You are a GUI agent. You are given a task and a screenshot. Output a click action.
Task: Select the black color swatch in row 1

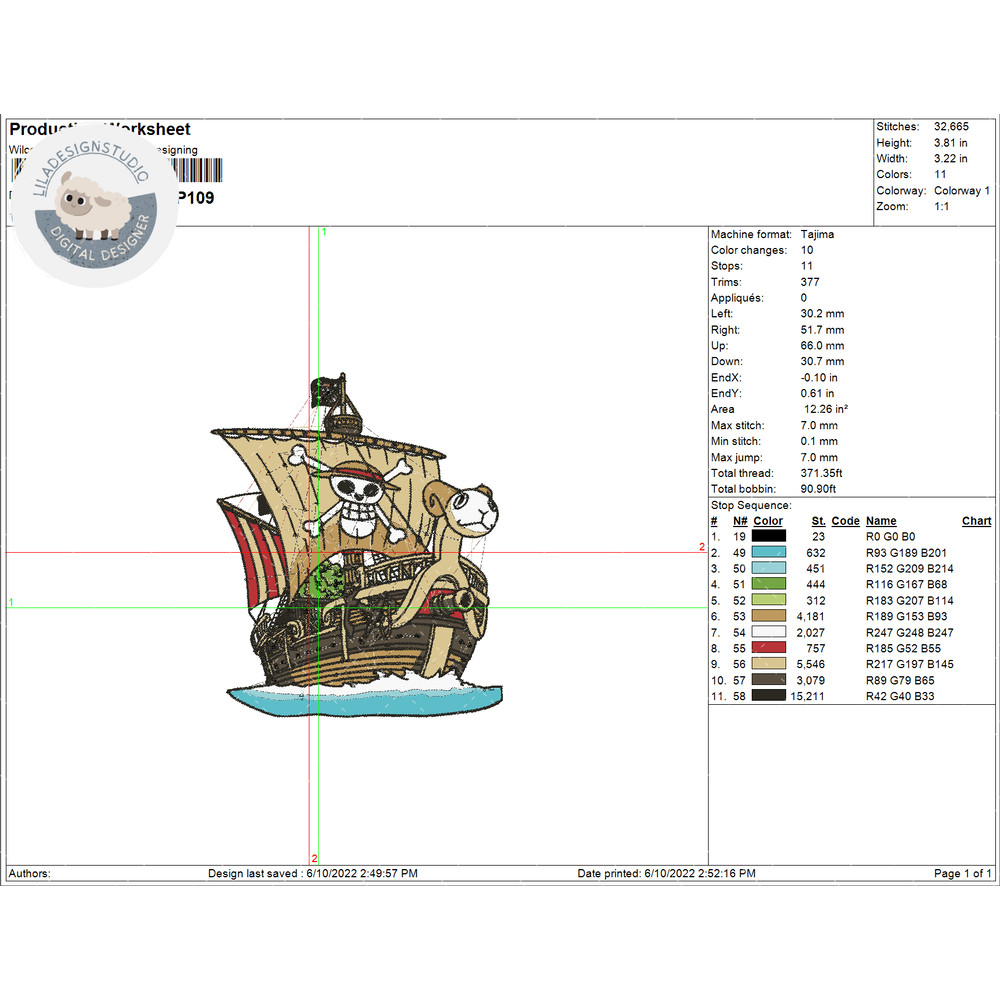[769, 537]
